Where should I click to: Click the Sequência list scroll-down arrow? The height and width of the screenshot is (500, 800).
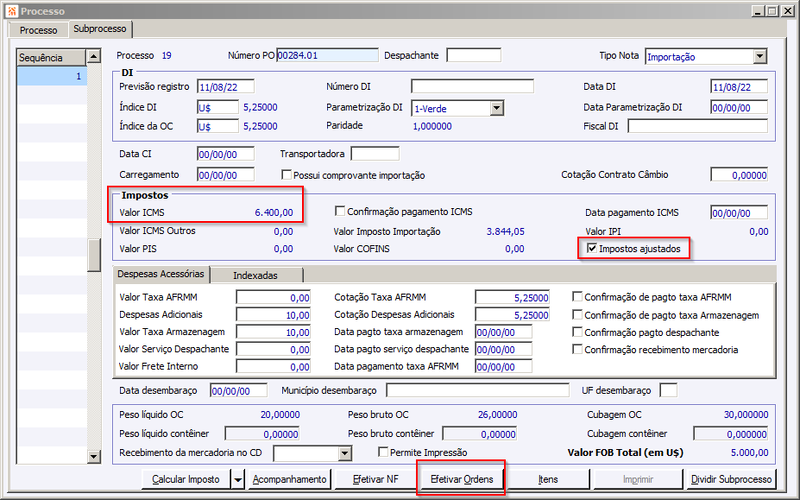point(94,457)
